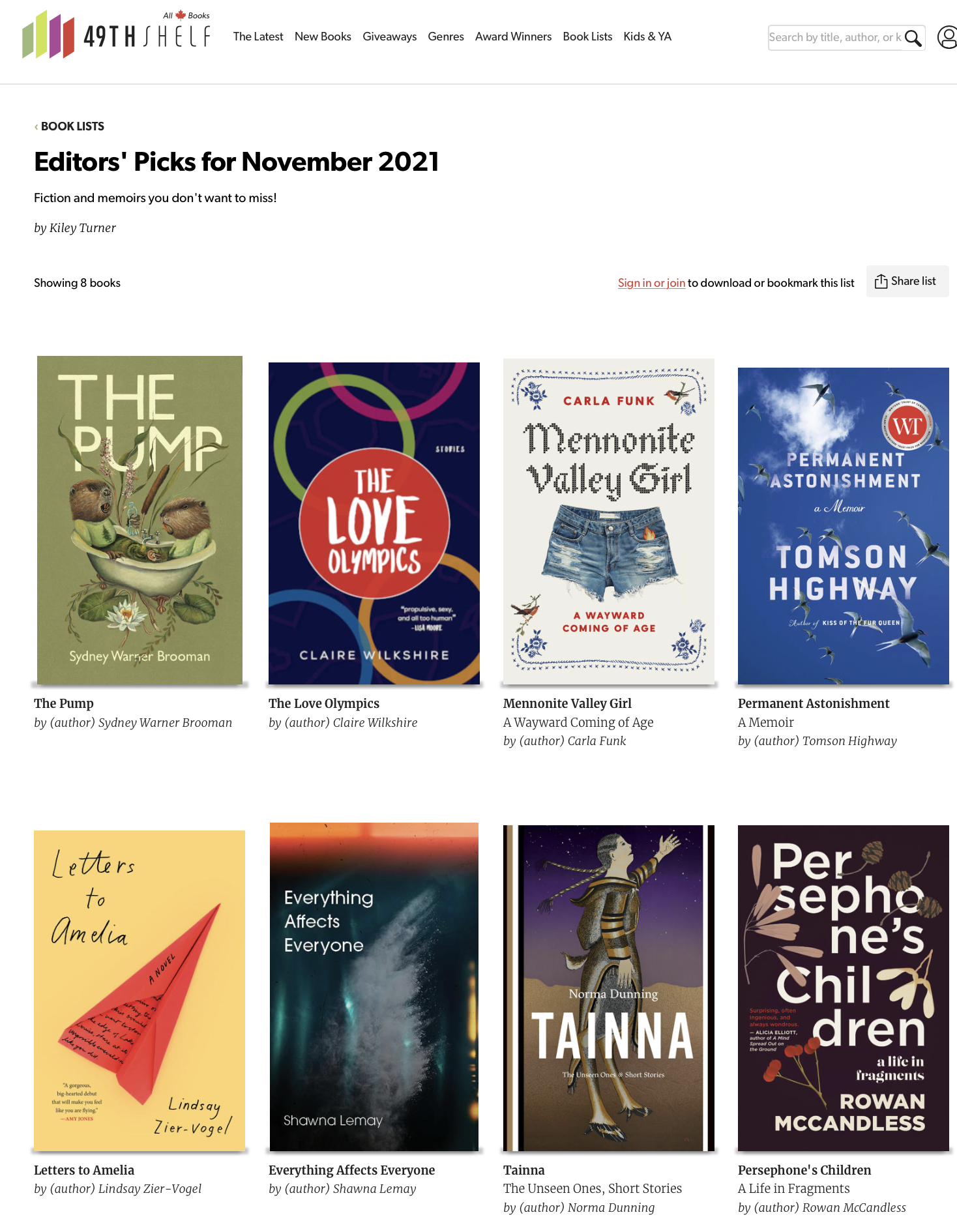
Task: Click the Sign in or join link
Action: [651, 283]
